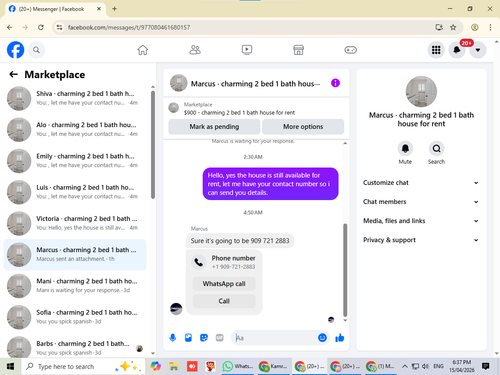Screen dimensions: 500x375
Task: Open Shiva conversation in list
Action: [x=75, y=98]
